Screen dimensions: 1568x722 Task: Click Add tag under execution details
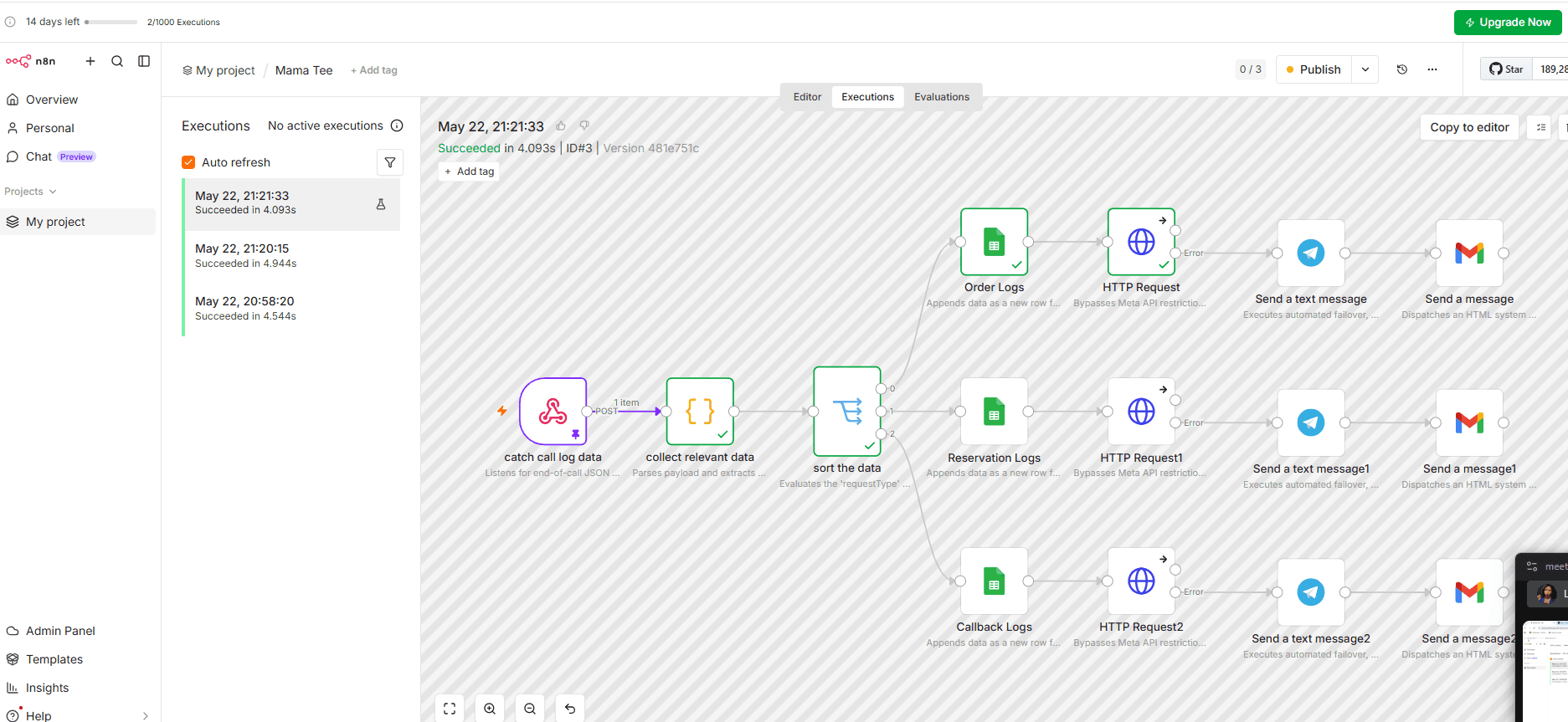(469, 172)
